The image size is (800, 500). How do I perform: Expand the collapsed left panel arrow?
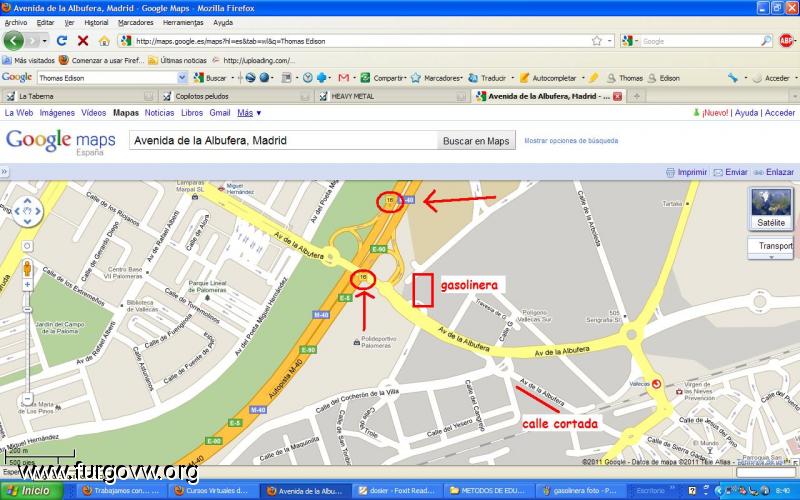(4, 172)
